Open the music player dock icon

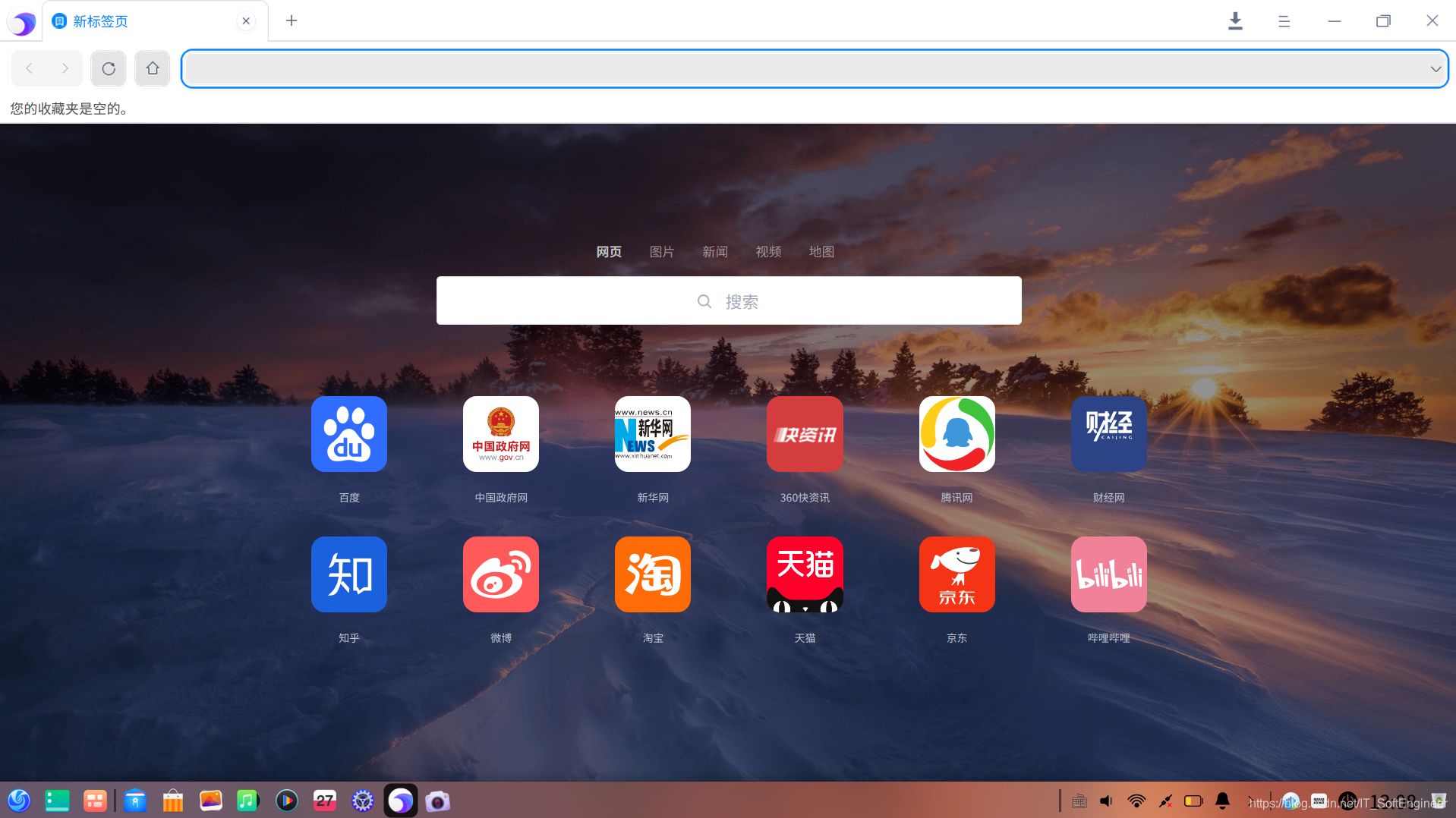tap(248, 801)
